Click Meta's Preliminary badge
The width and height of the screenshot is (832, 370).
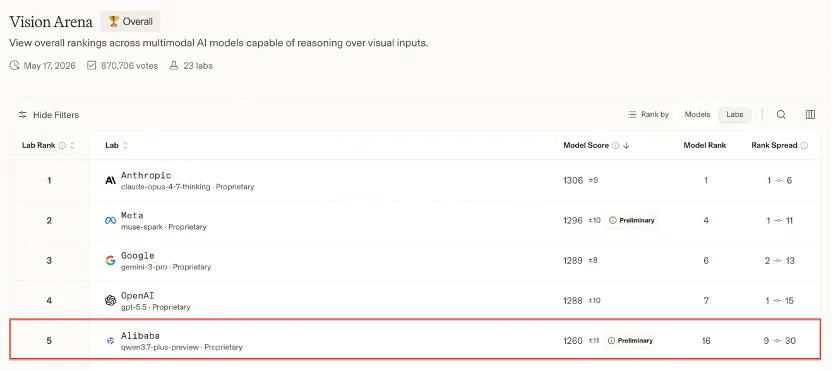631,220
